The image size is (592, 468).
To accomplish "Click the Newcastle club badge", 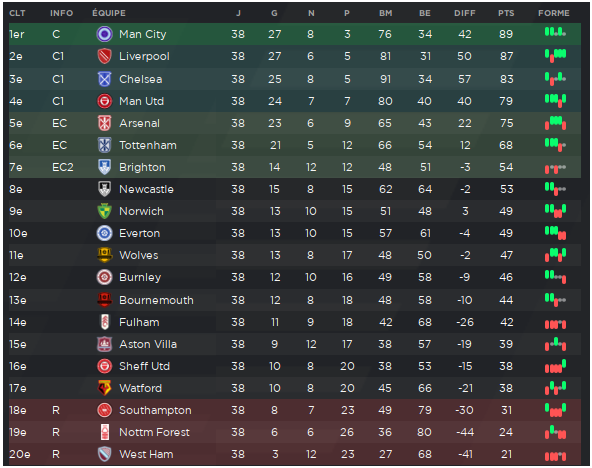I will click(105, 189).
